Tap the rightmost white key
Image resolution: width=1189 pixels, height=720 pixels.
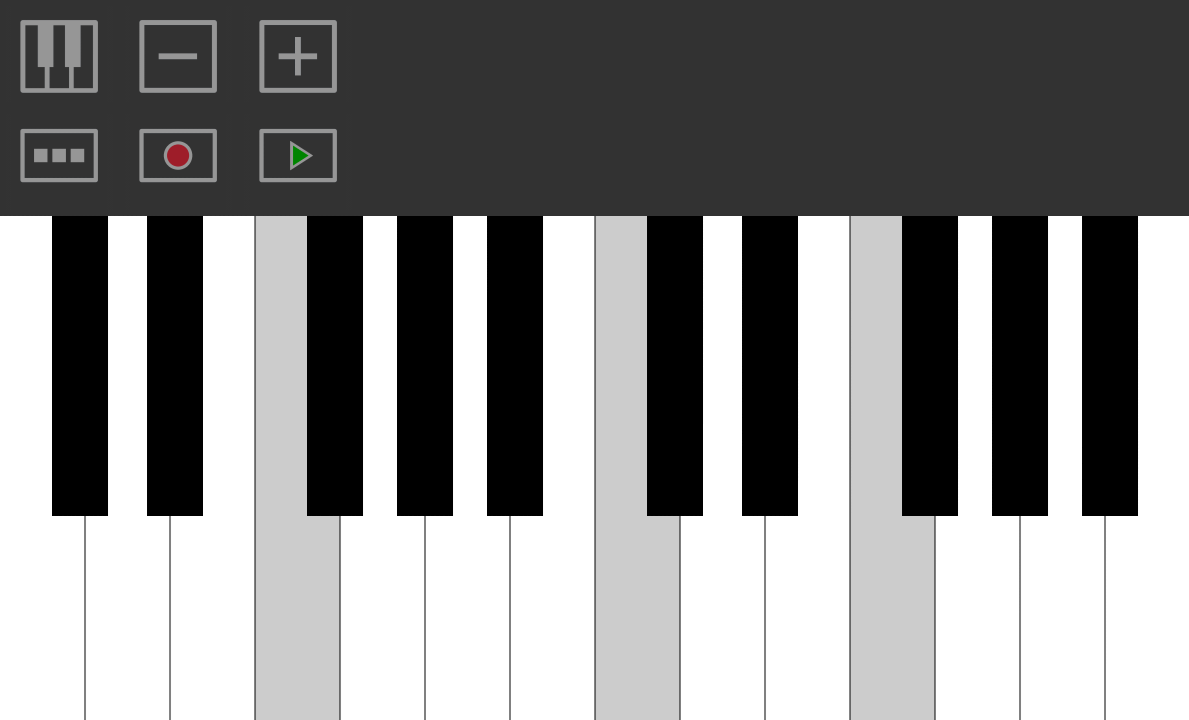pos(1147,618)
